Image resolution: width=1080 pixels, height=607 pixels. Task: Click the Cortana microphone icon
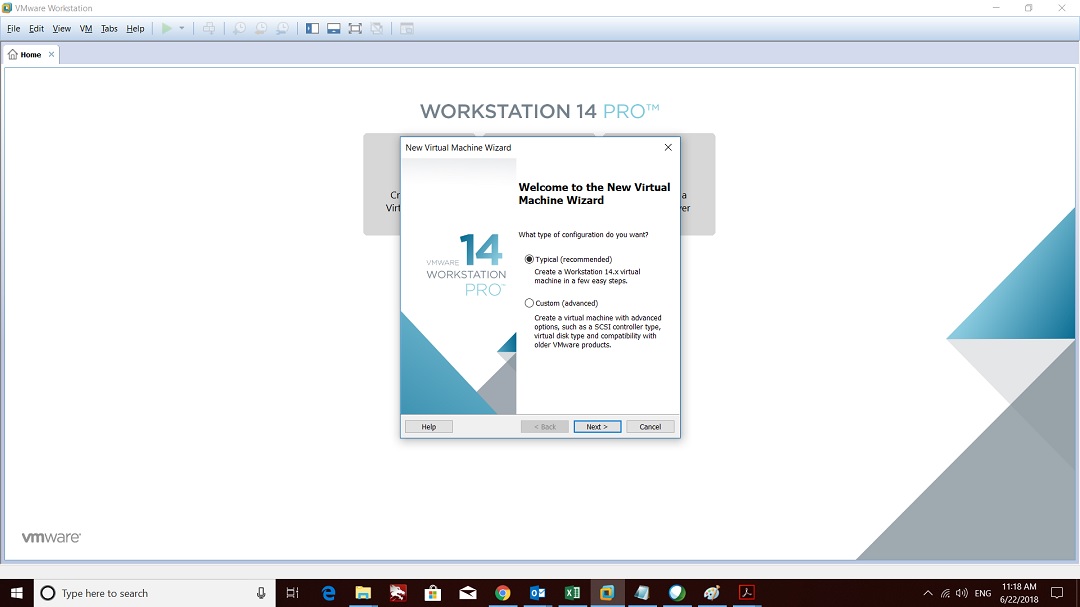[x=261, y=593]
